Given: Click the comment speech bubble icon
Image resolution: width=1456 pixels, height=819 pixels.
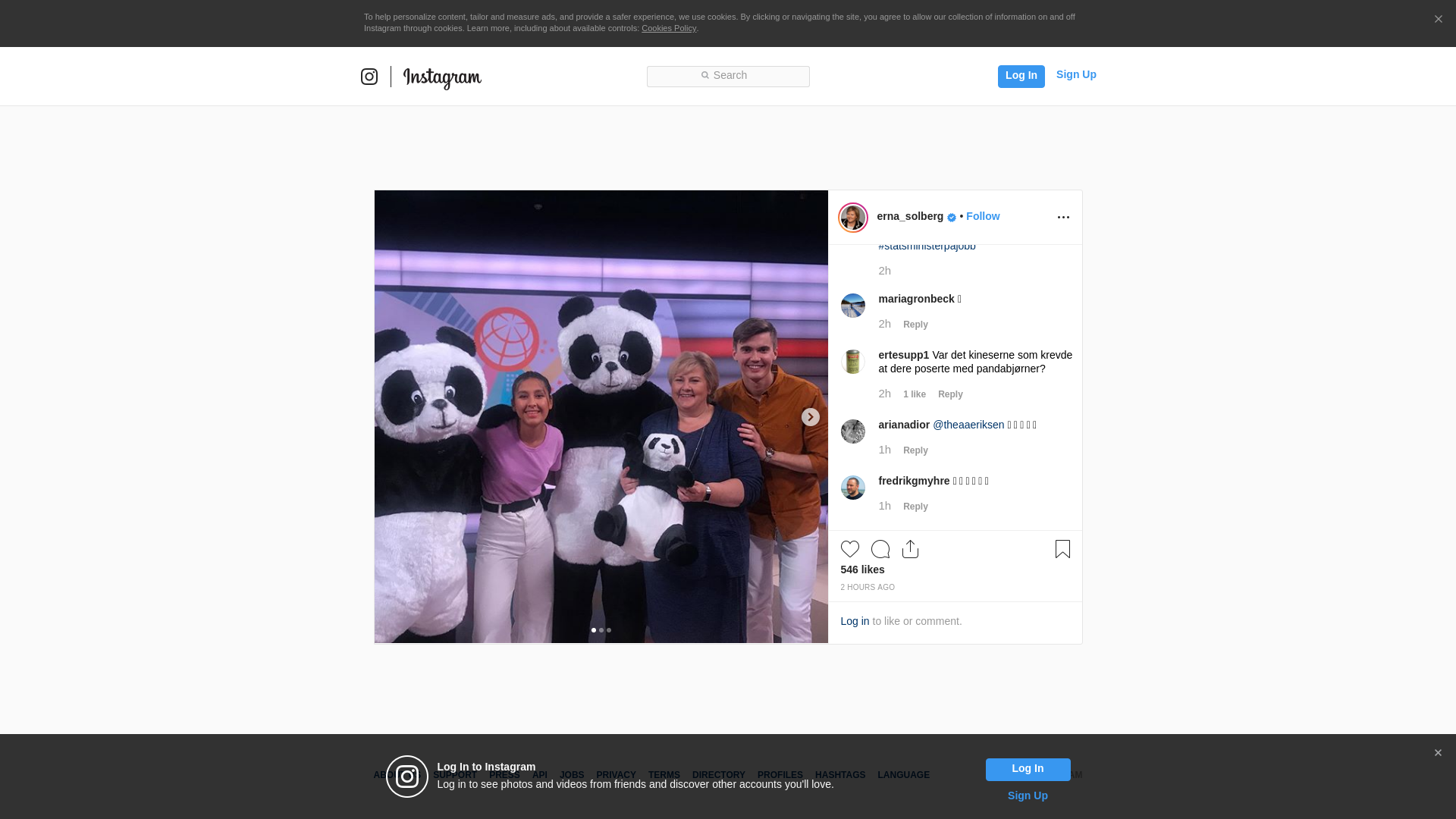Looking at the screenshot, I should (880, 549).
